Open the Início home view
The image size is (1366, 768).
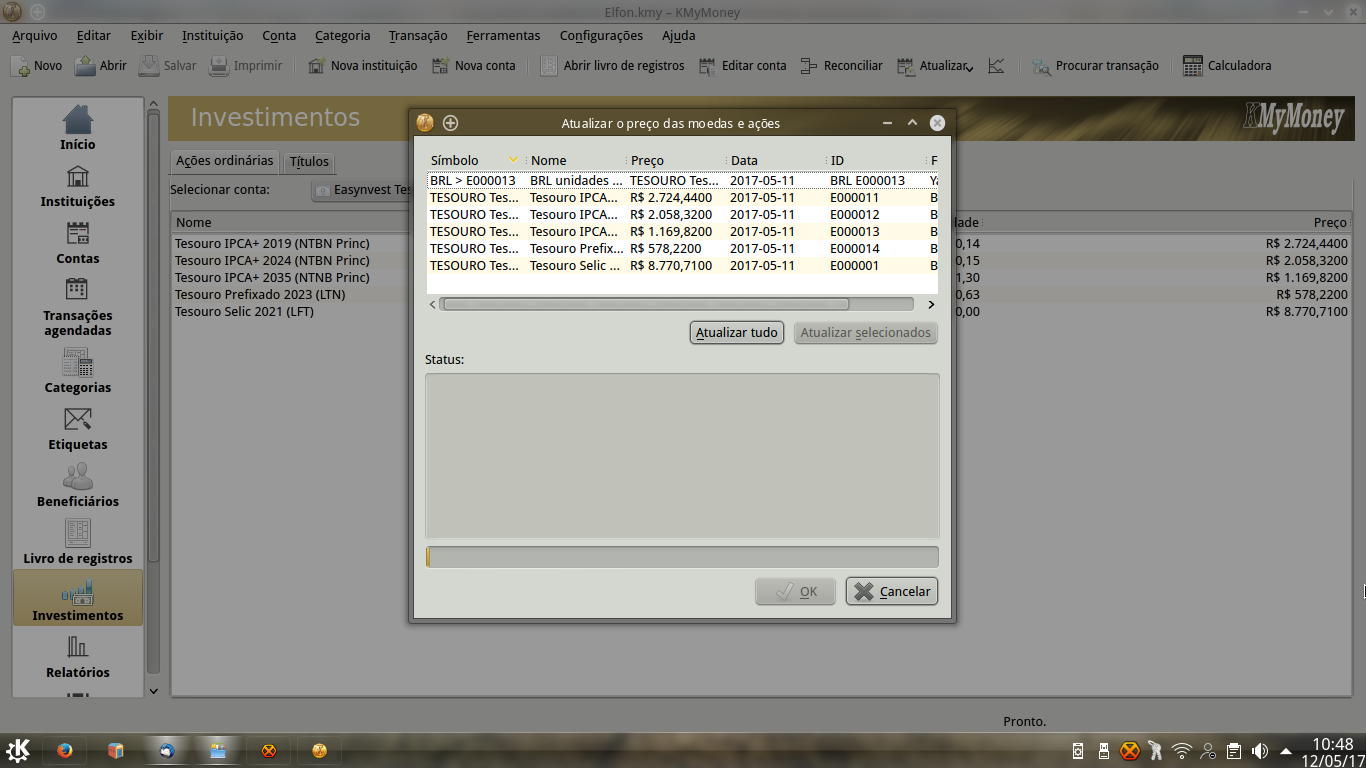[x=78, y=127]
